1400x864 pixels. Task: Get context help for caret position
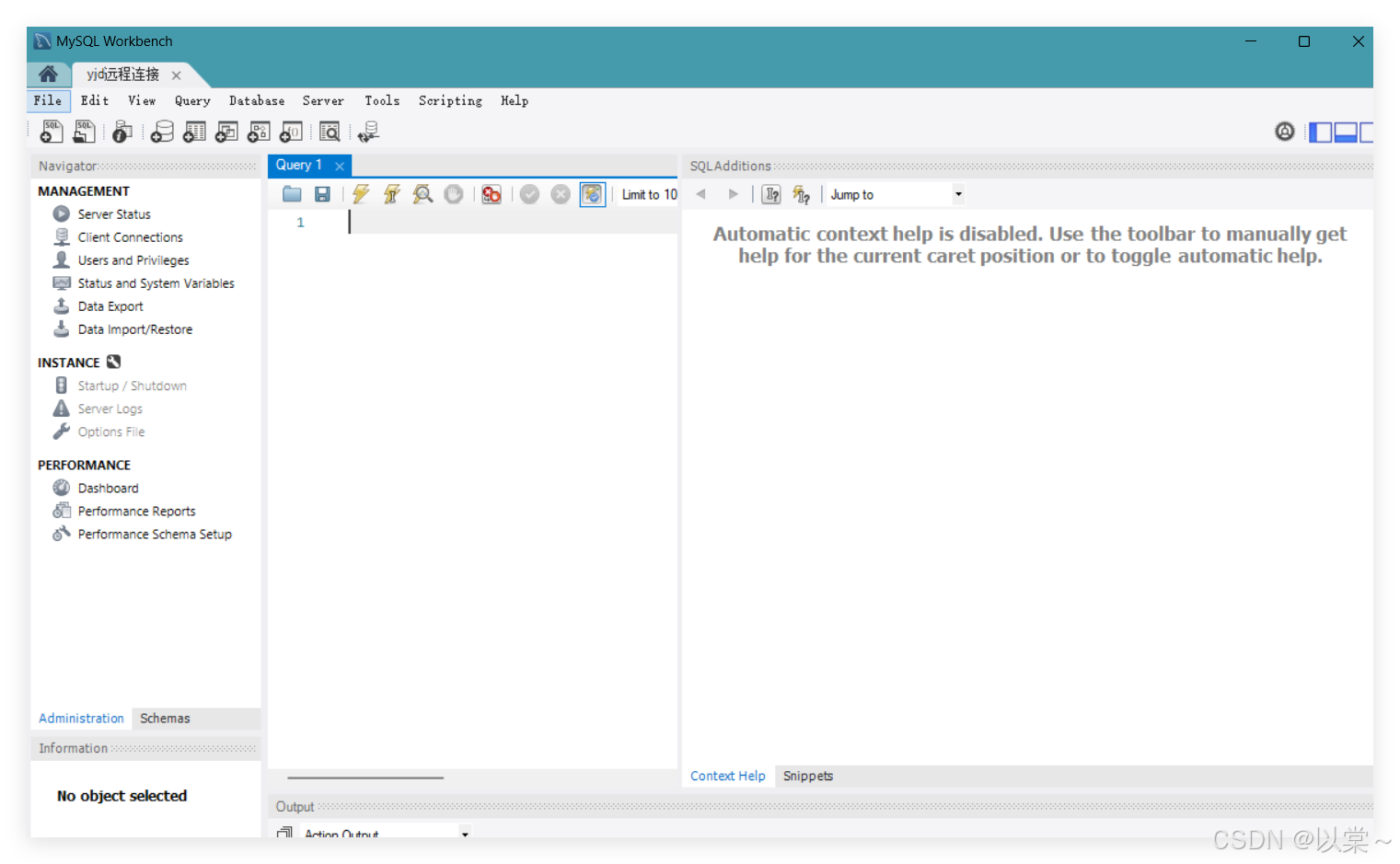[771, 194]
